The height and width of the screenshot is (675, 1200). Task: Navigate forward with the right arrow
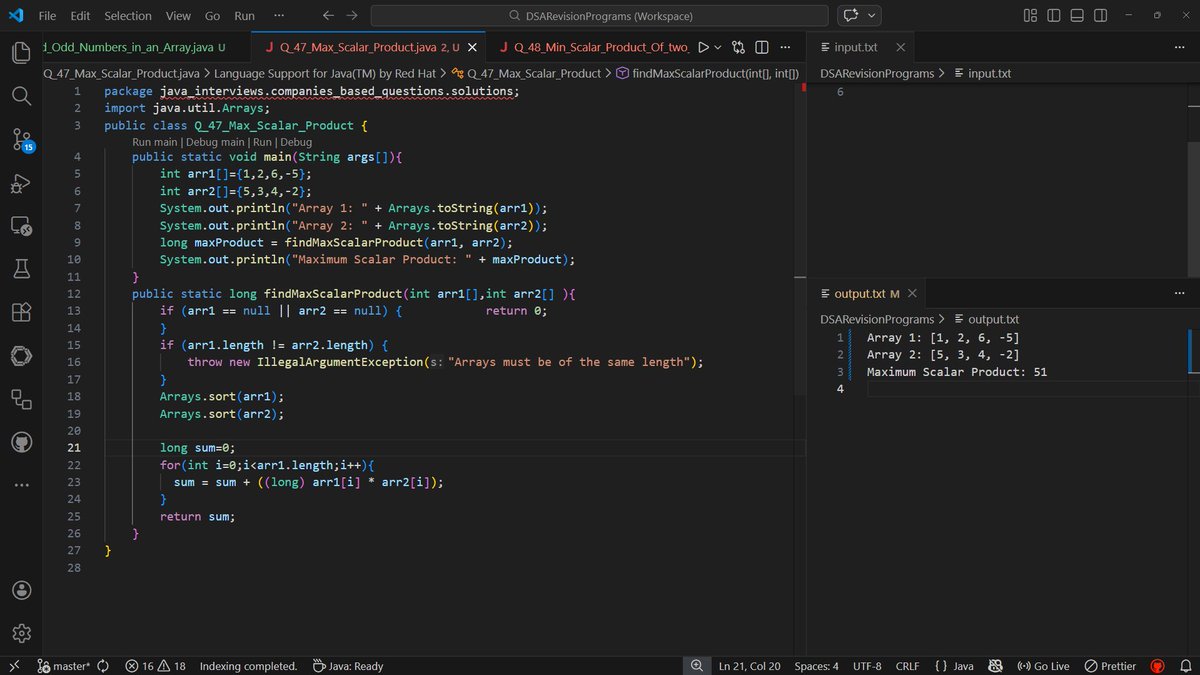click(352, 16)
